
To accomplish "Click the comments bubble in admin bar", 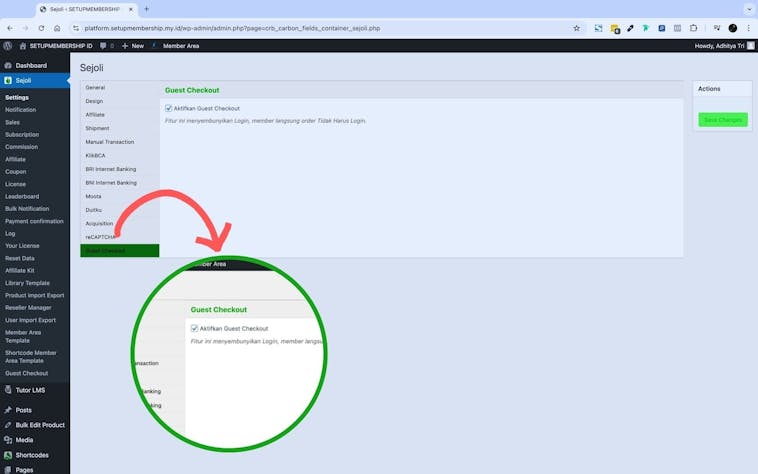I will pos(104,46).
